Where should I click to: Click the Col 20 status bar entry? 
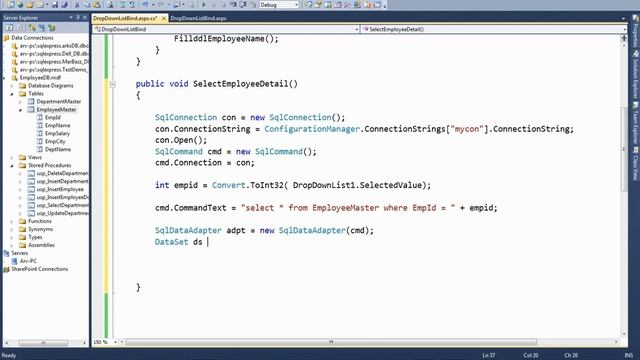531,355
